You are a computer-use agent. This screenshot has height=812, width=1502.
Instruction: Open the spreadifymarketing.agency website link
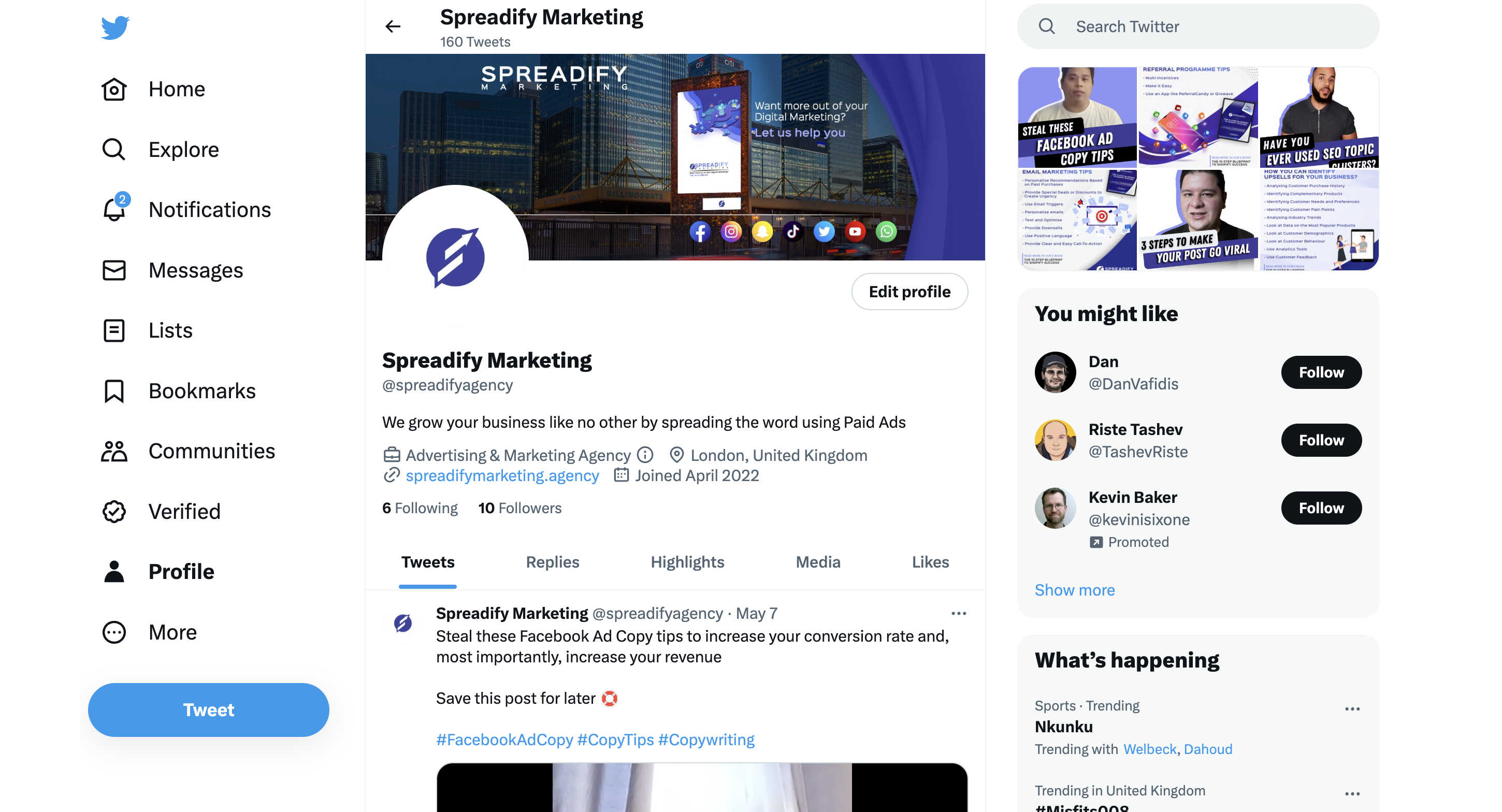pos(502,476)
